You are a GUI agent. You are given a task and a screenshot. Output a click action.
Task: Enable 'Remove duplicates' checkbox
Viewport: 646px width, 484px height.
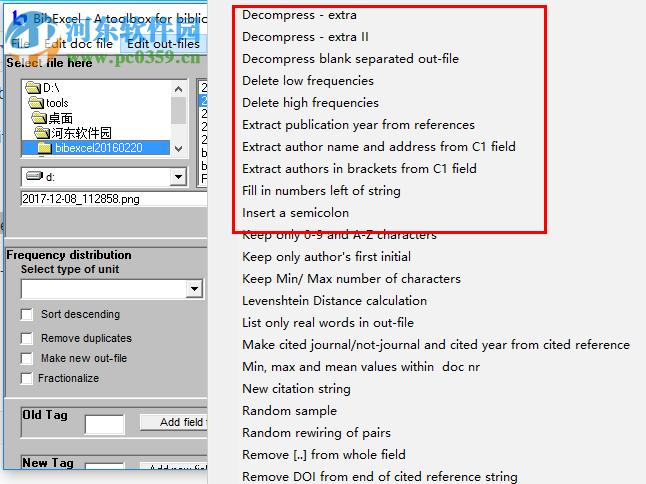pyautogui.click(x=27, y=339)
